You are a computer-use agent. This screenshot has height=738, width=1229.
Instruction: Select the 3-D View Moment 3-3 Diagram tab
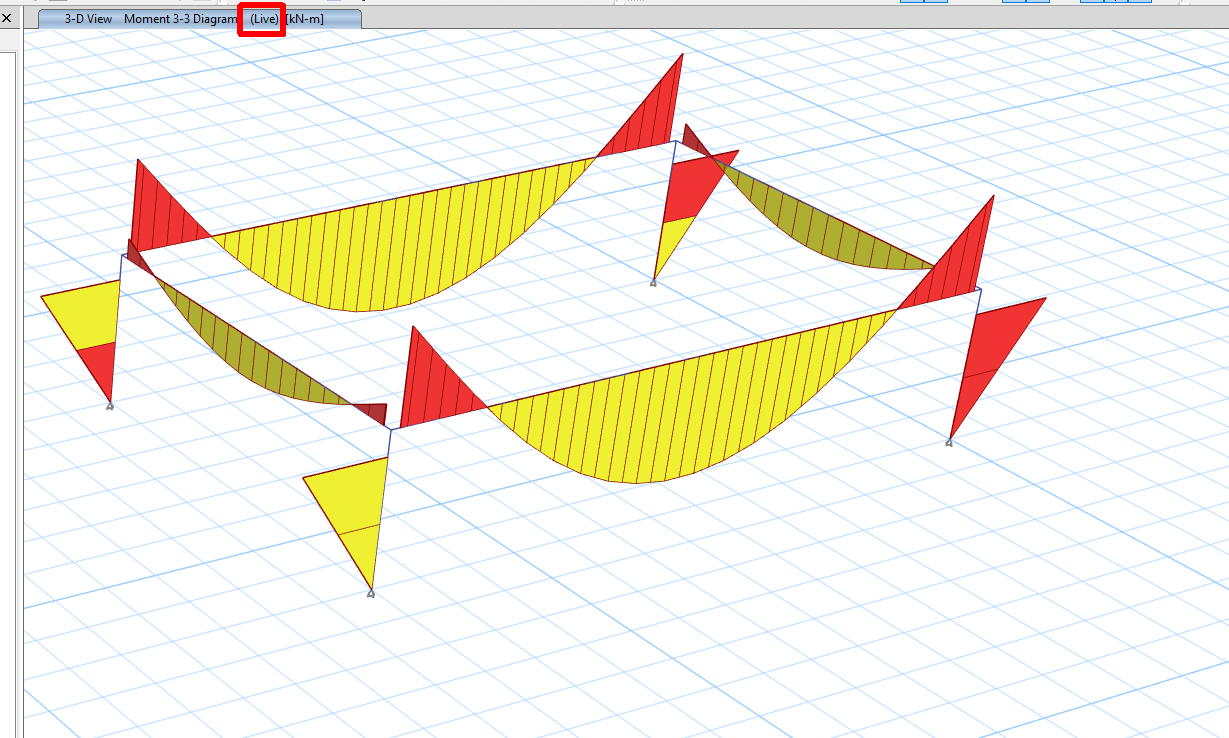[x=199, y=19]
